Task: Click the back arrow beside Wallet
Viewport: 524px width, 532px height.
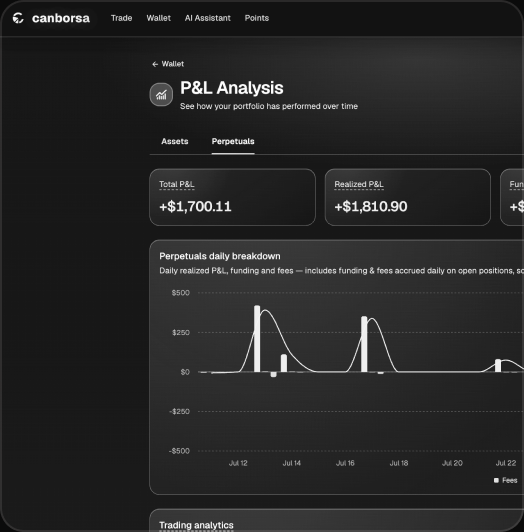Action: (155, 64)
